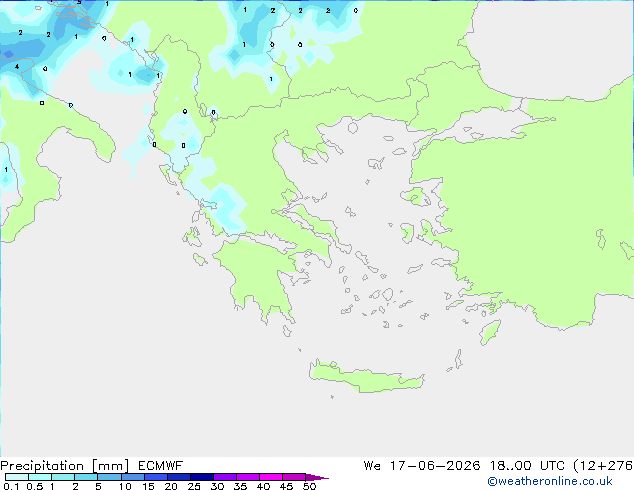
Task: Click the 'Precipitation' title word
Action: coord(42,466)
